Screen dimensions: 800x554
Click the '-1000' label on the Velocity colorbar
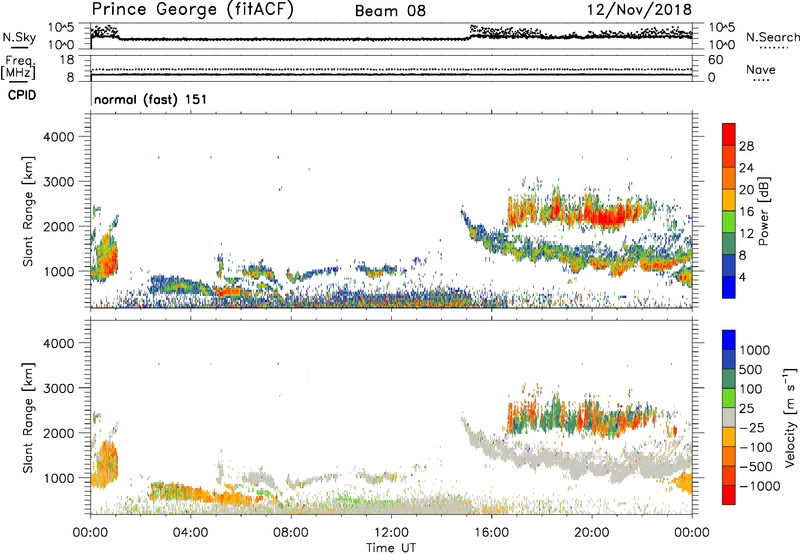pyautogui.click(x=760, y=486)
